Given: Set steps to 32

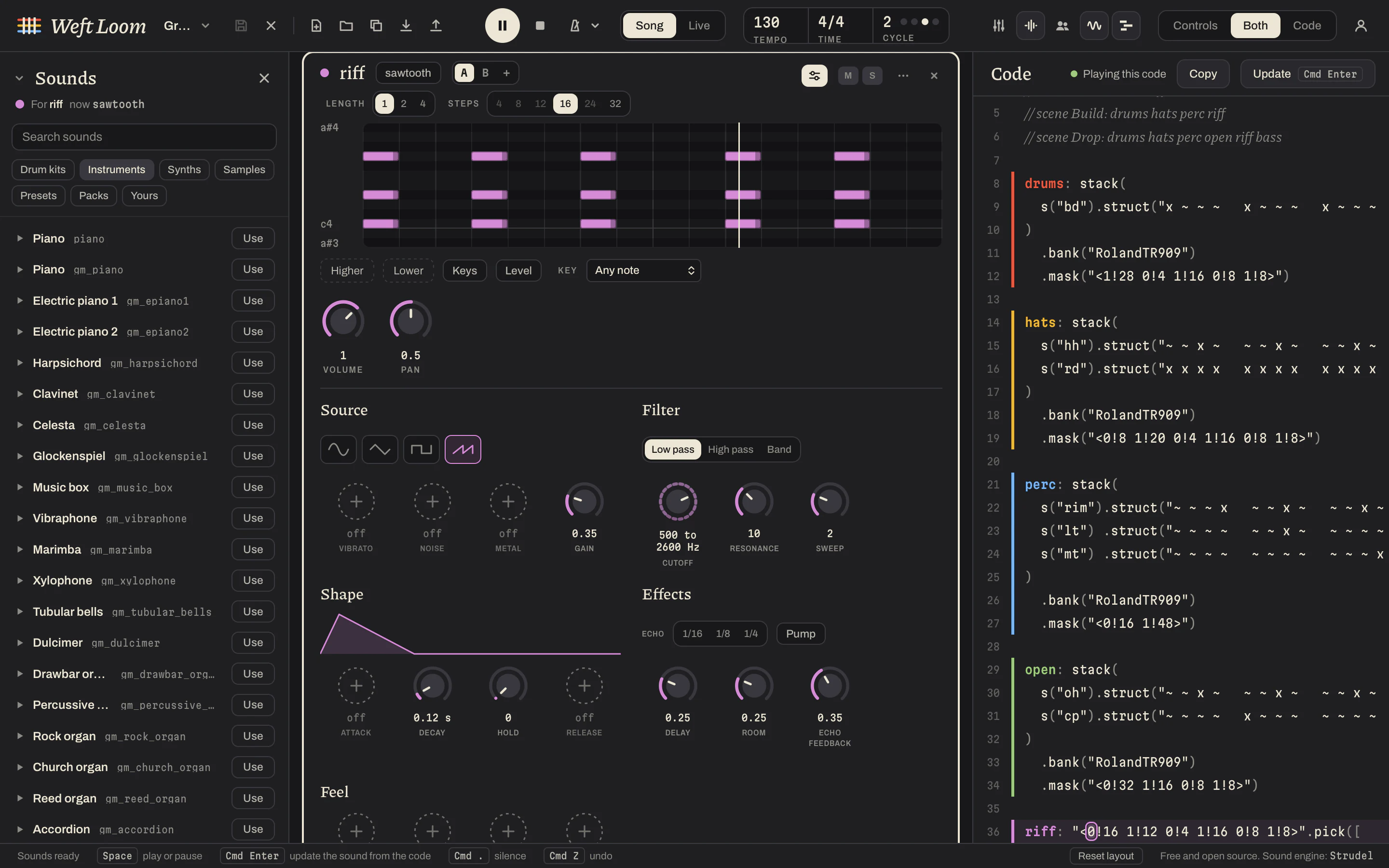Looking at the screenshot, I should pyautogui.click(x=615, y=103).
